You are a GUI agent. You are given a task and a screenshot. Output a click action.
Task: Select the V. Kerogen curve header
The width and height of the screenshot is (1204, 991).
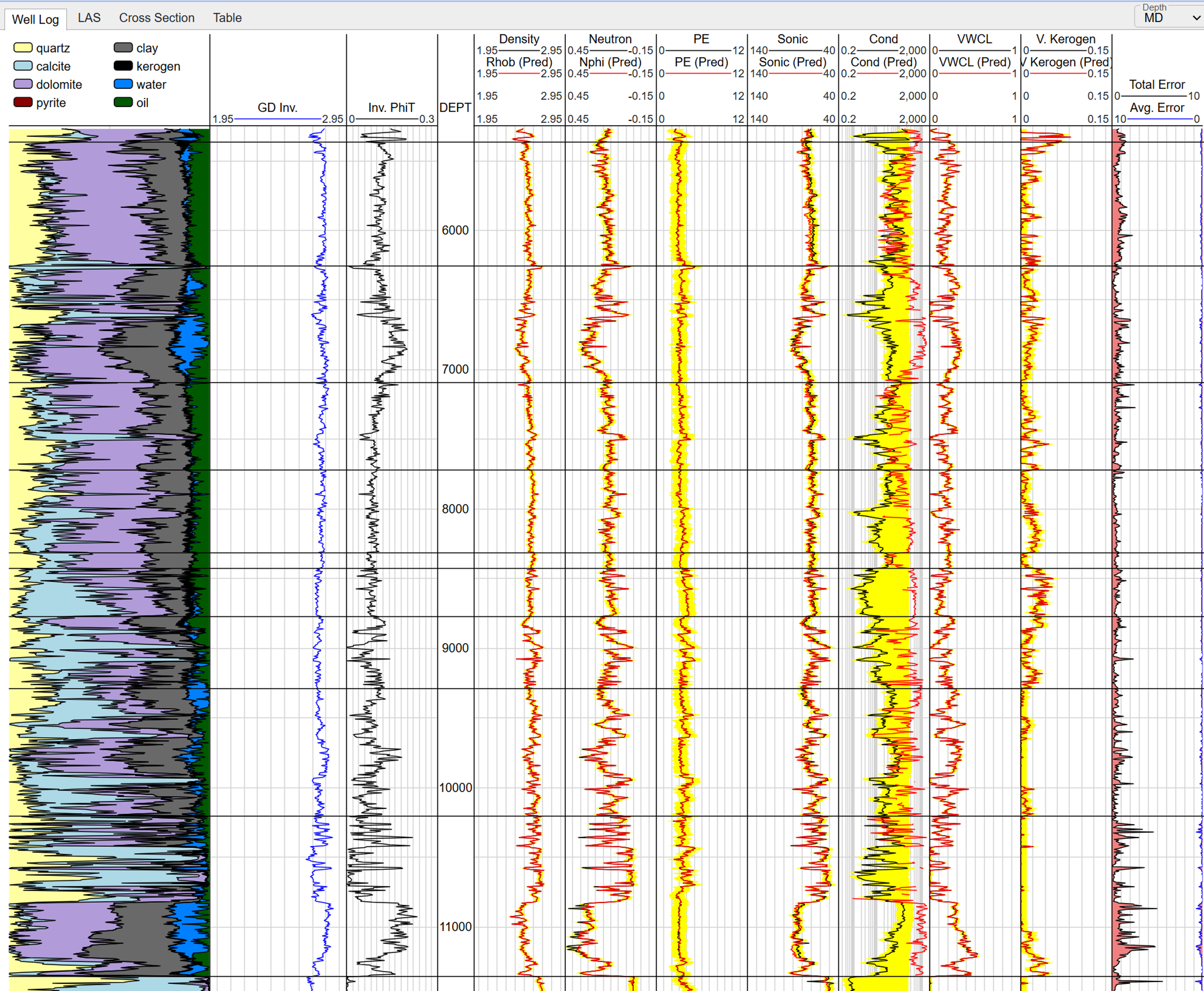coord(1066,39)
